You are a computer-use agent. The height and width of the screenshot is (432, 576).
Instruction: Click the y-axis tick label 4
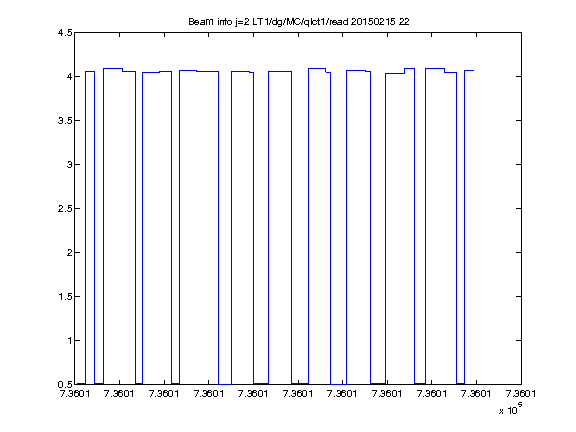point(69,76)
